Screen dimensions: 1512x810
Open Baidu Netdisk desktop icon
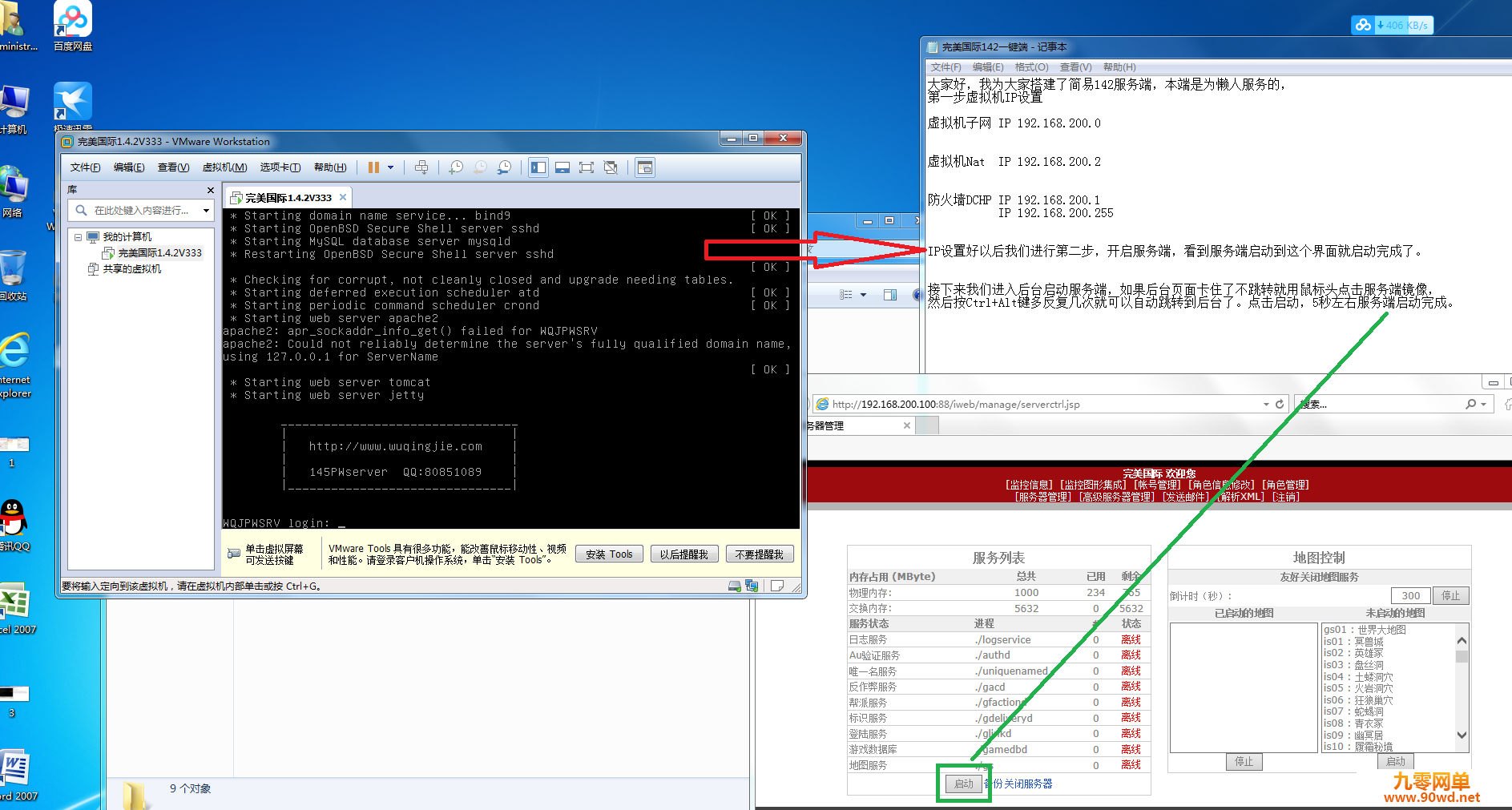[72, 26]
